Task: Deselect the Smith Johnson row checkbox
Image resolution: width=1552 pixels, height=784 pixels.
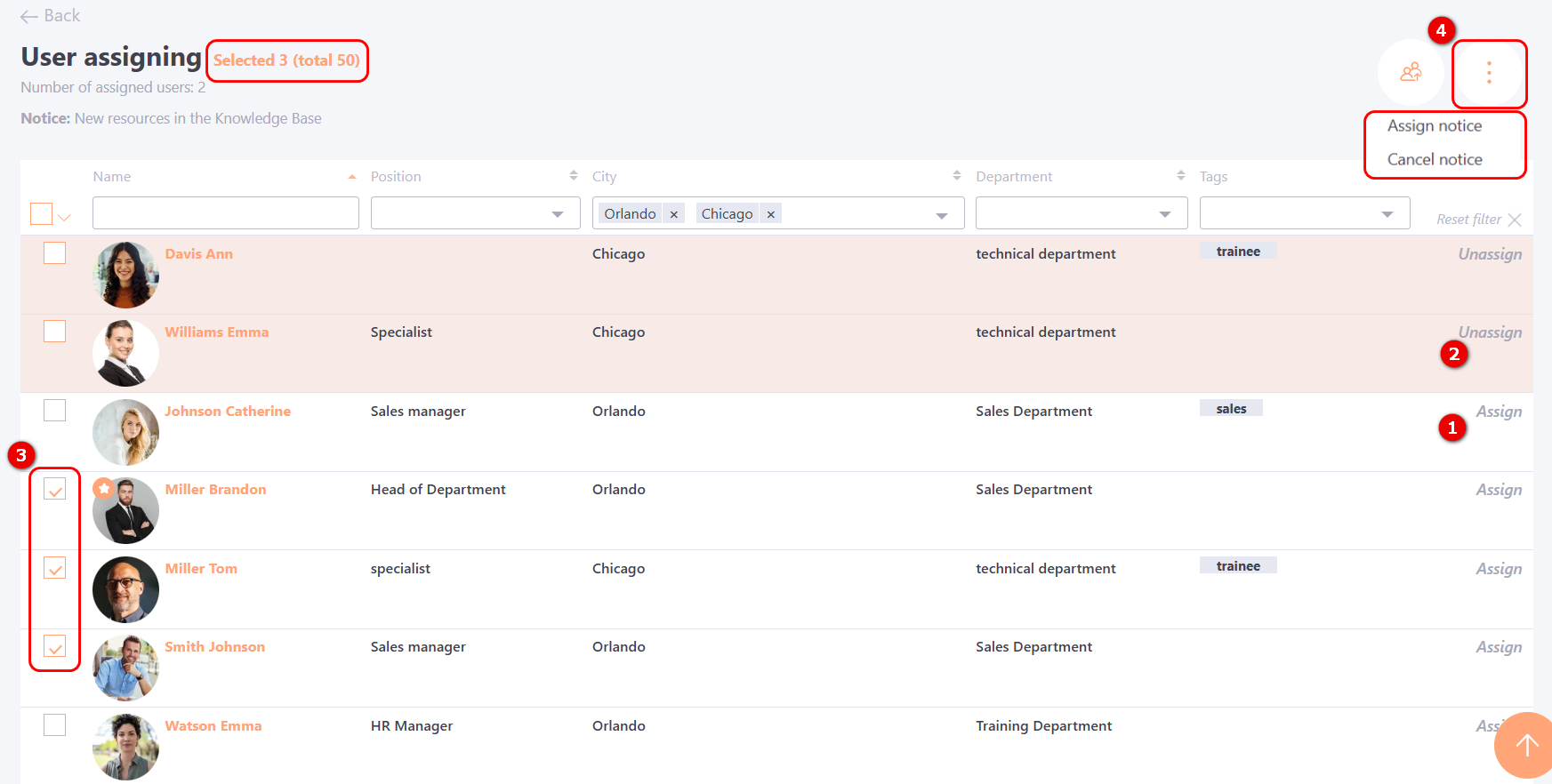Action: tap(55, 646)
